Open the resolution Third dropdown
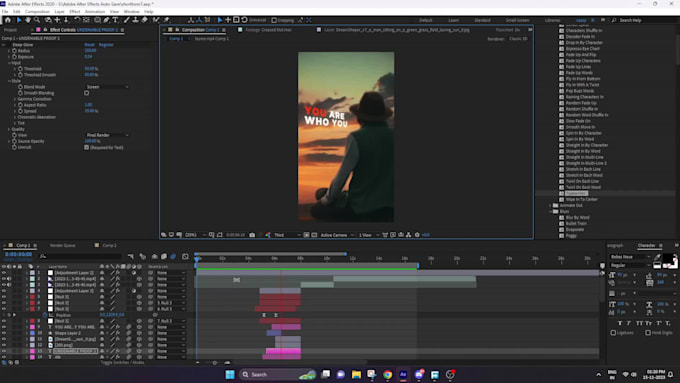 (x=287, y=235)
